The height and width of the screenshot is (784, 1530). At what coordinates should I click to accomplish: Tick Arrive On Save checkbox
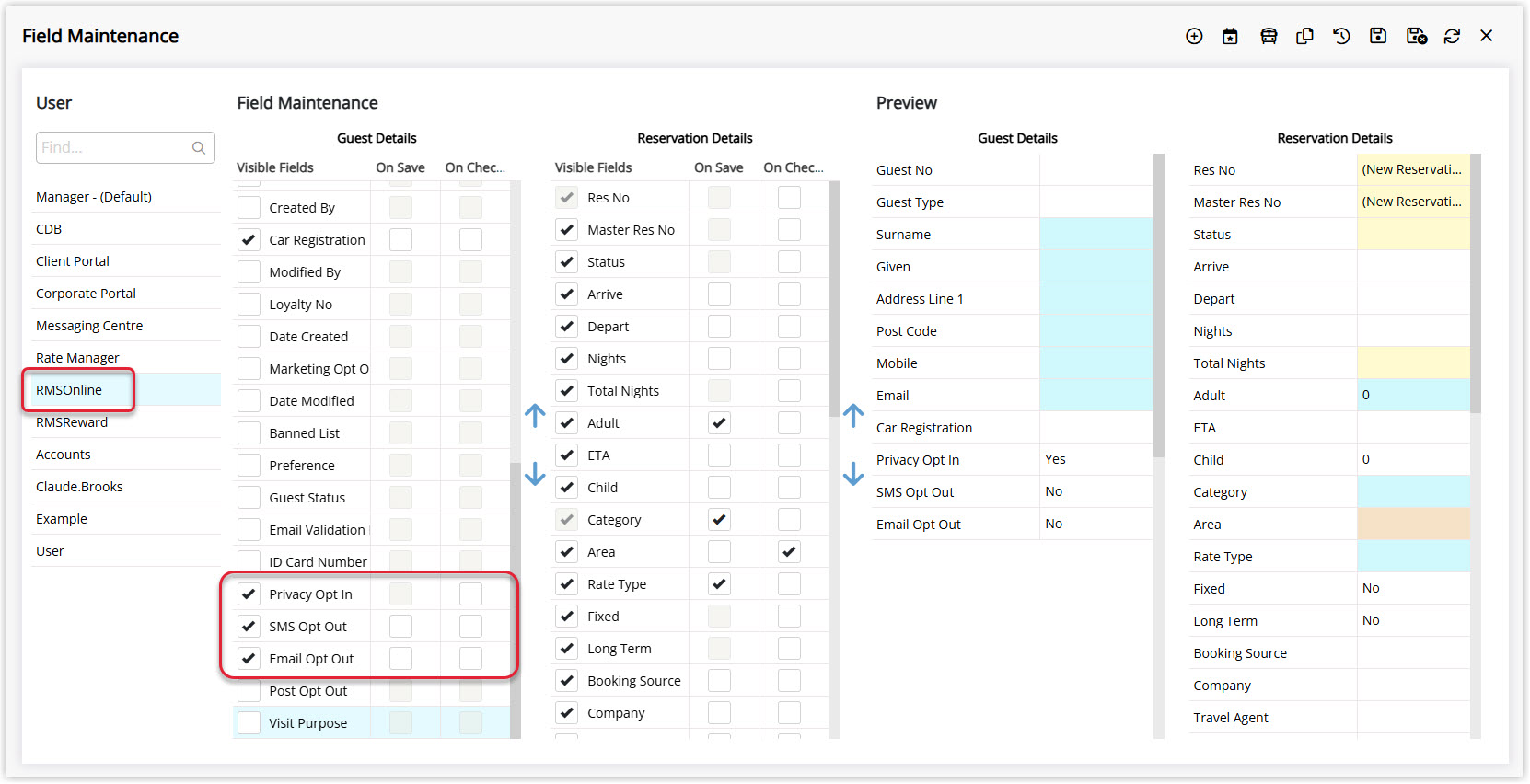click(x=719, y=294)
